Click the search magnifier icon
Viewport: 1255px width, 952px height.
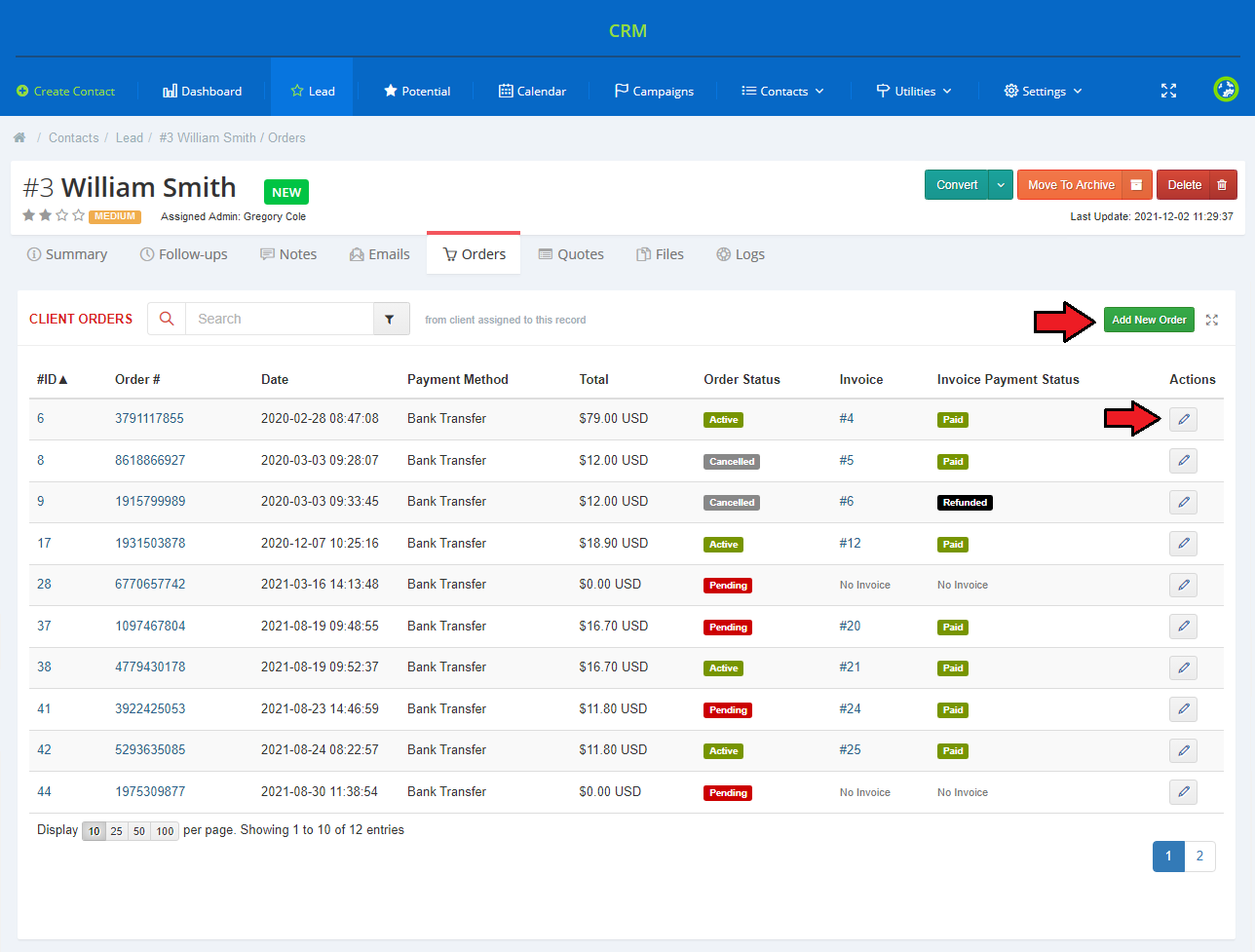coord(167,319)
